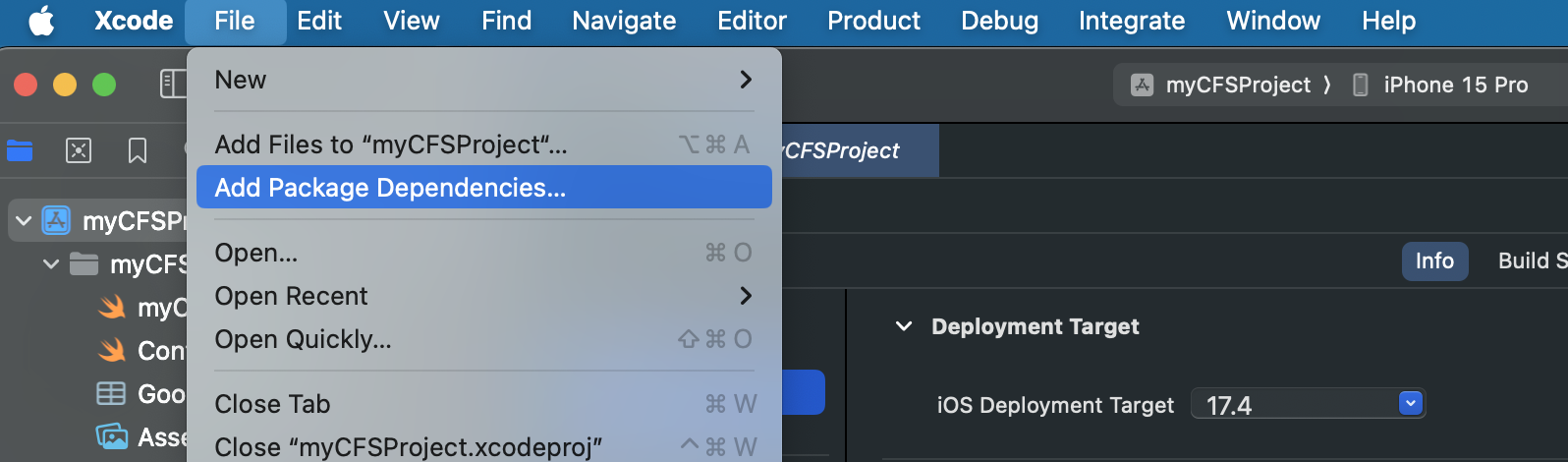Screen dimensions: 1568x462
Task: Open the Bookmark navigator icon
Action: (138, 150)
